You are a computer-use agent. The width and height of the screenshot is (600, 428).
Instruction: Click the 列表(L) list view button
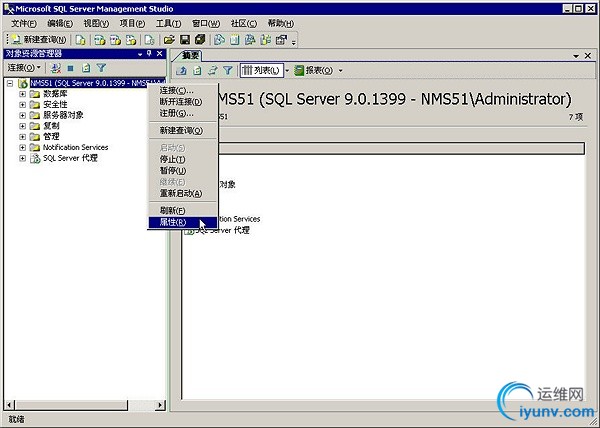[x=262, y=70]
